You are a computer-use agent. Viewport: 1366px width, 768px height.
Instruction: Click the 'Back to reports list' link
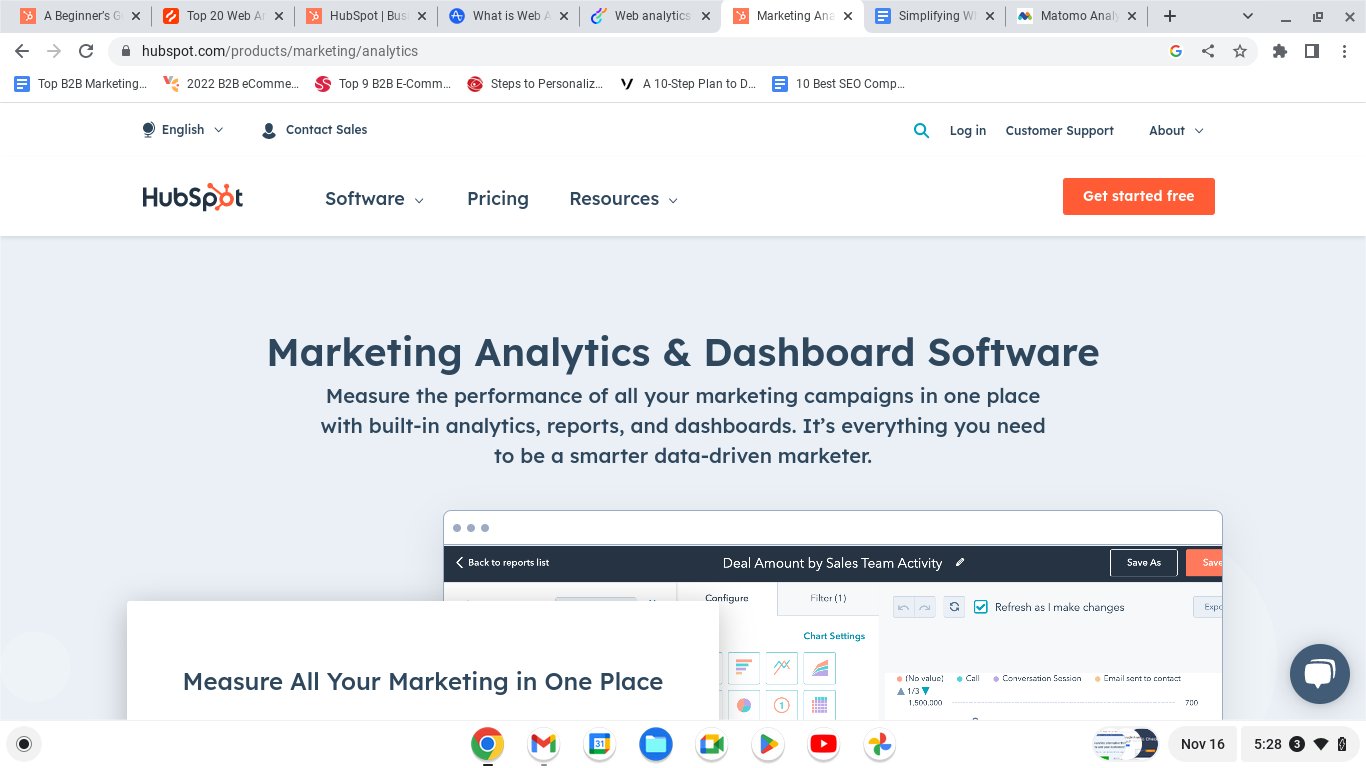coord(502,562)
